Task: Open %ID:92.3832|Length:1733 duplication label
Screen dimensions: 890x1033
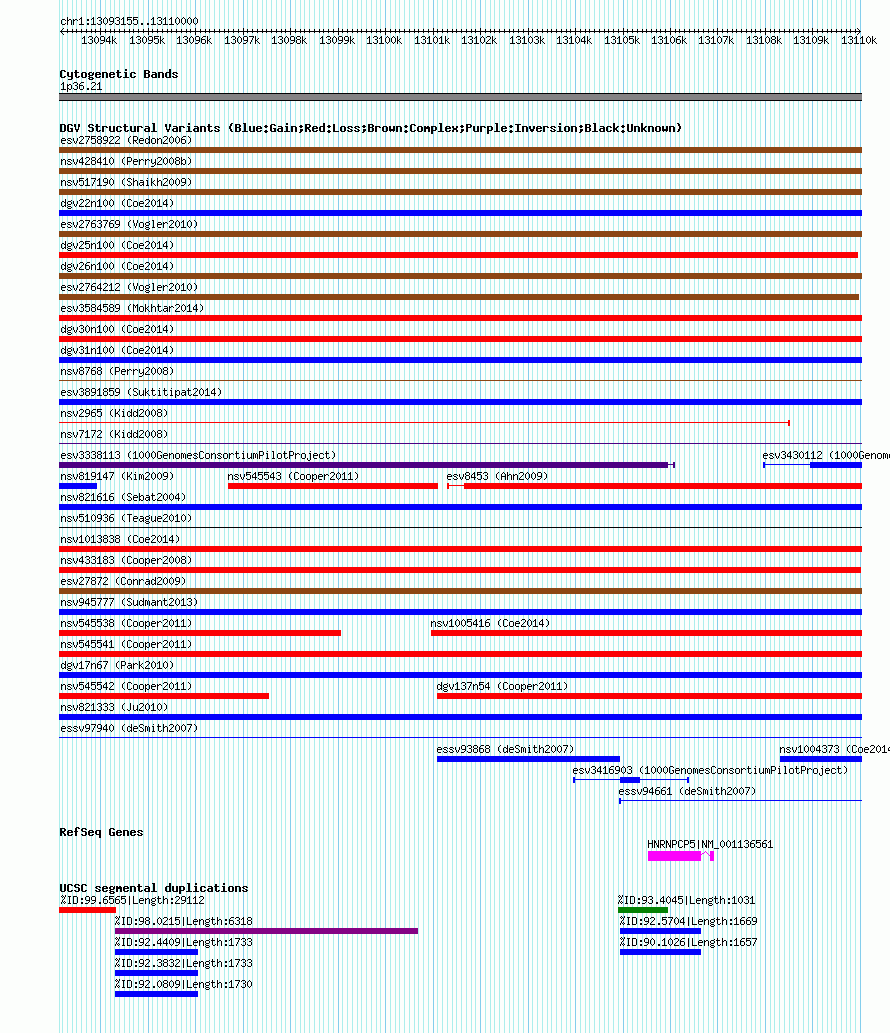Action: (x=184, y=964)
